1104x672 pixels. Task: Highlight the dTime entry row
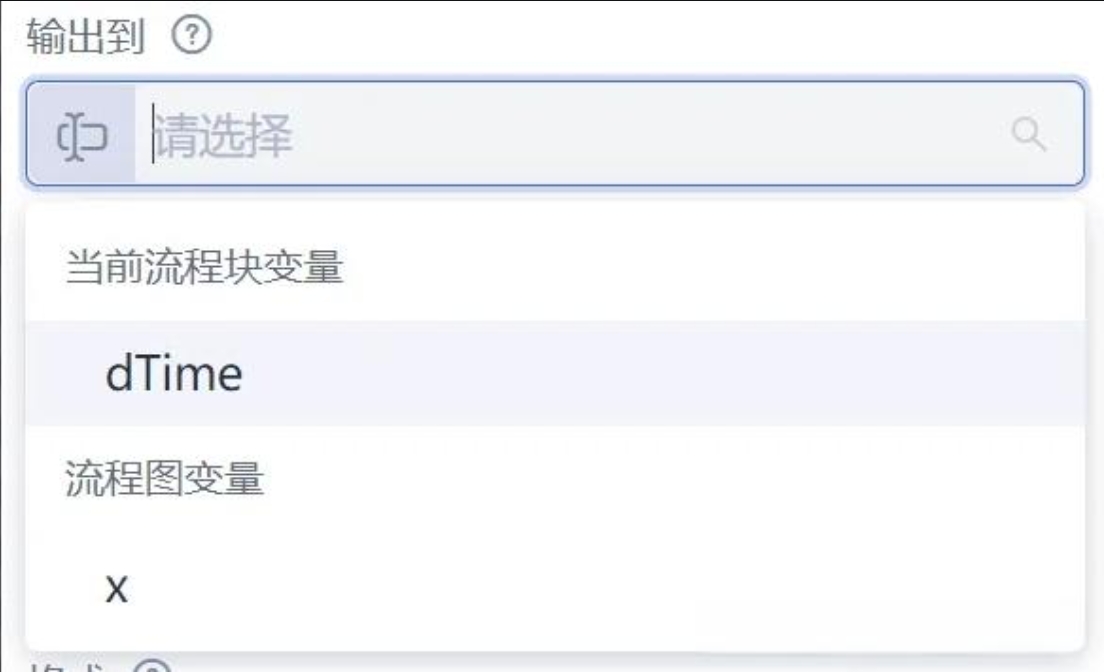555,374
